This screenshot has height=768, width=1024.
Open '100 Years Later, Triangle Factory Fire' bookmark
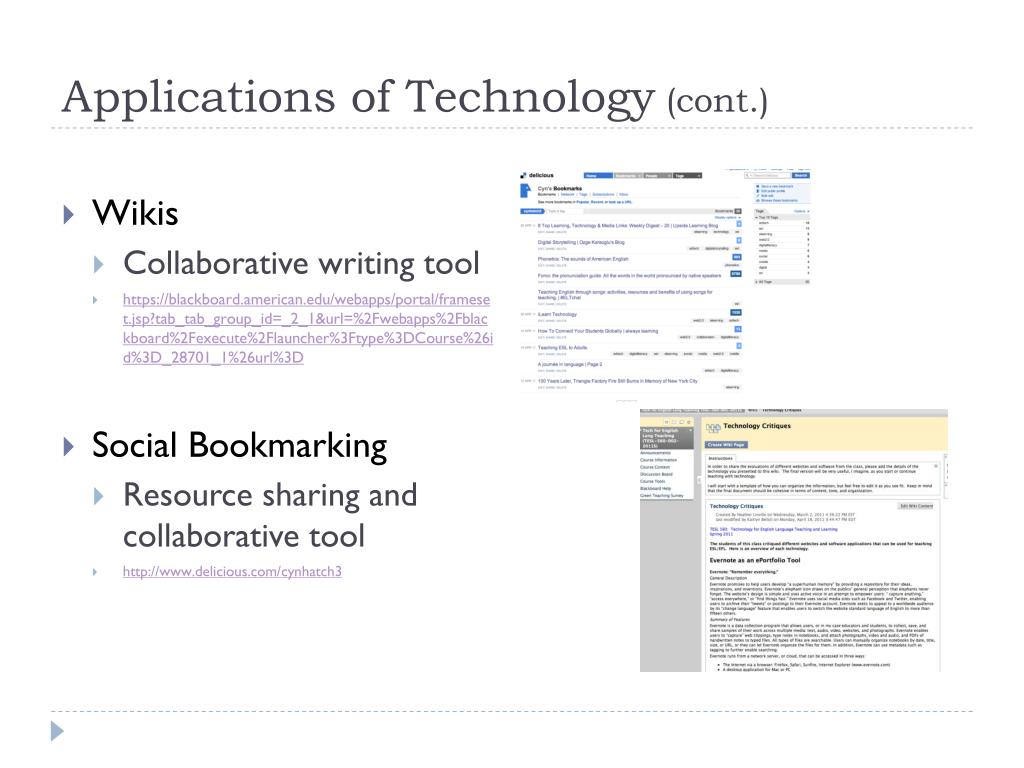pos(617,381)
